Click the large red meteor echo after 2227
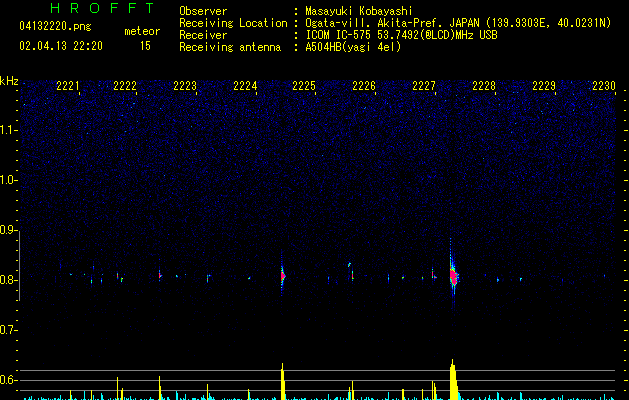Viewport: 629px width, 400px height. tap(454, 276)
